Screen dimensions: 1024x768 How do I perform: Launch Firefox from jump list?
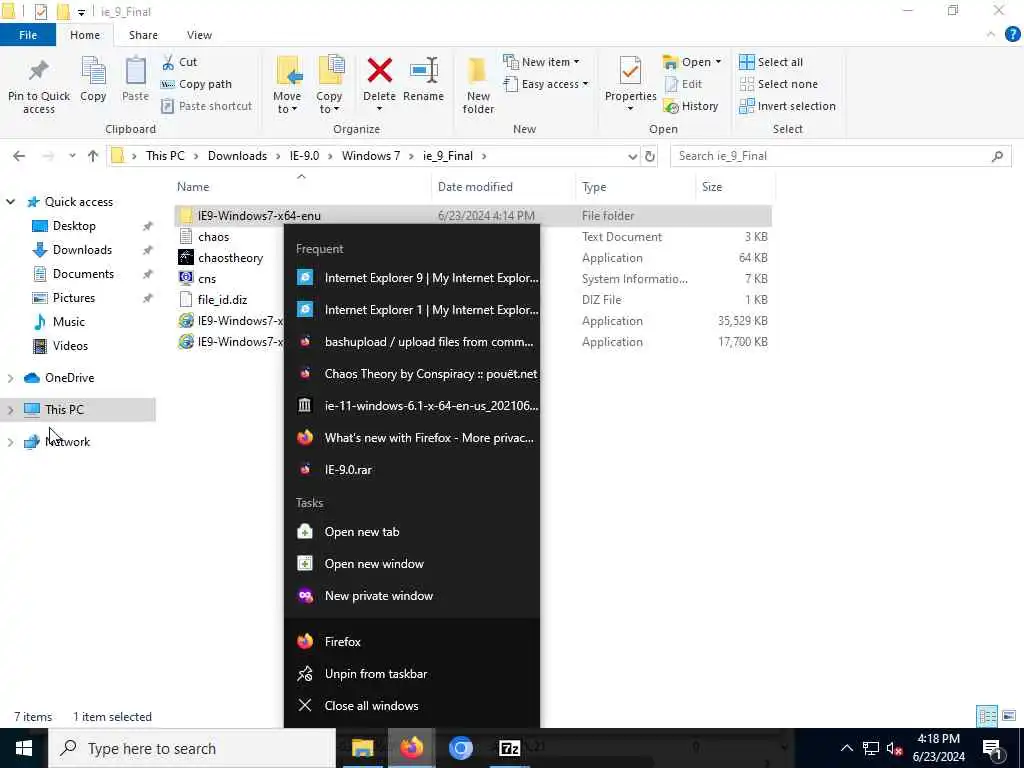[412, 641]
